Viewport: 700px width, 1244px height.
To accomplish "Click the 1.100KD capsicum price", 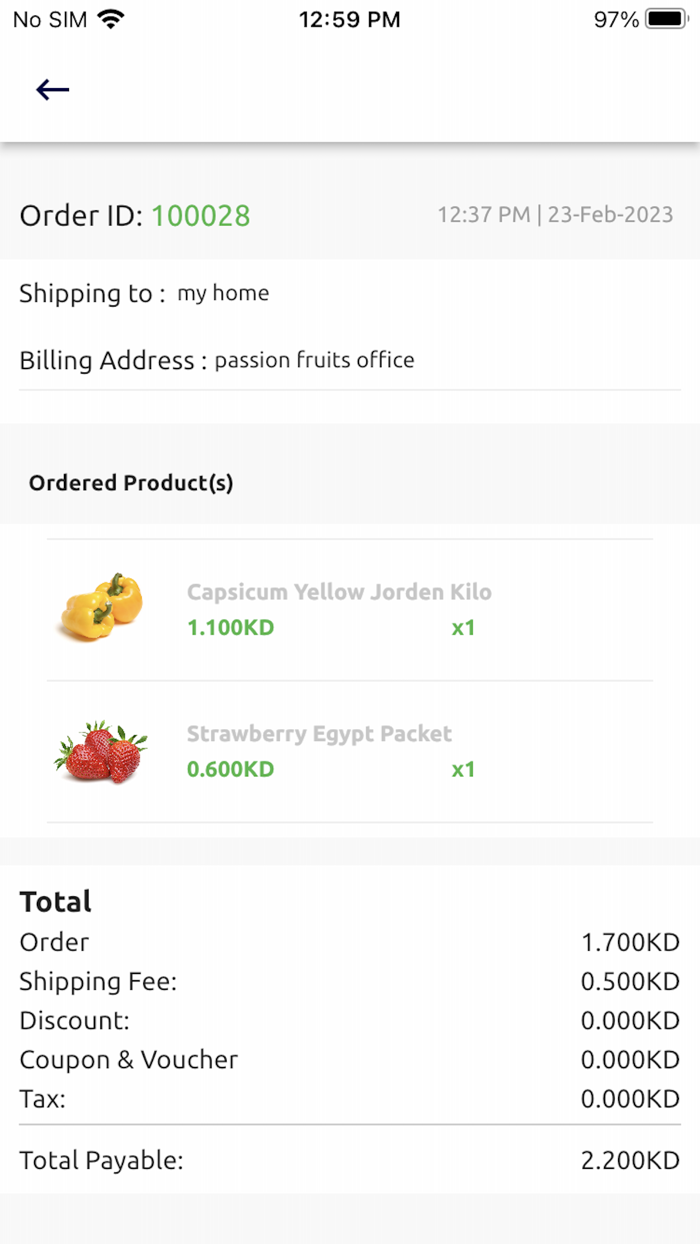I will pos(229,628).
